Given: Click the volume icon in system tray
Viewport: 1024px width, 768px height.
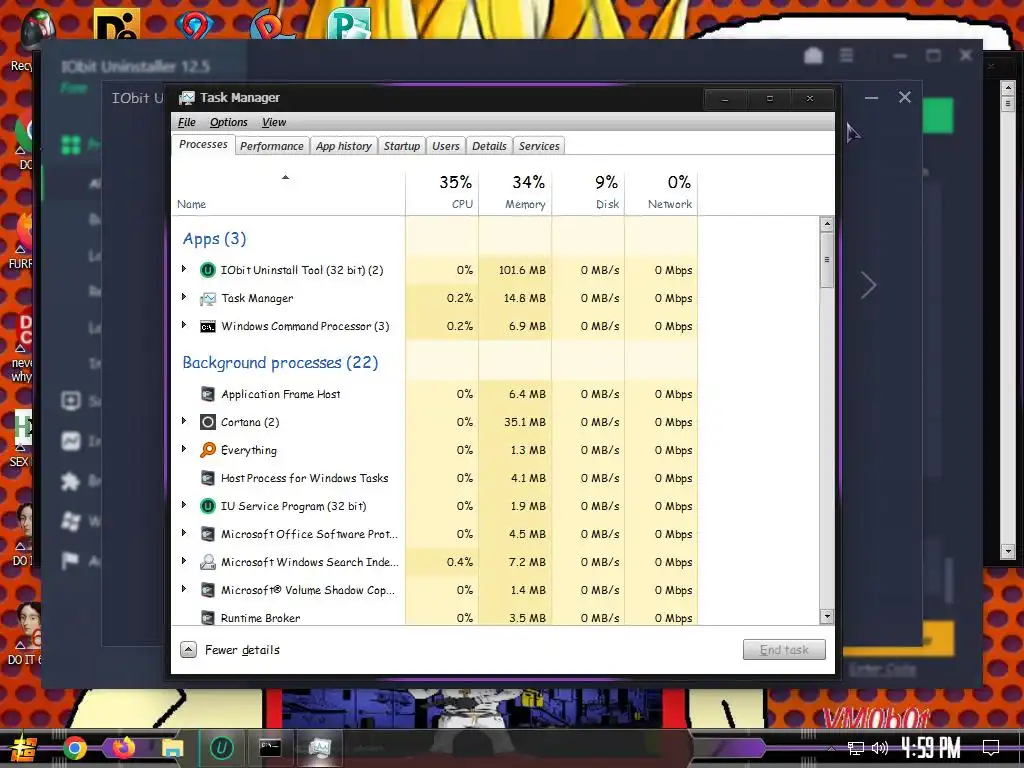Looking at the screenshot, I should (880, 748).
